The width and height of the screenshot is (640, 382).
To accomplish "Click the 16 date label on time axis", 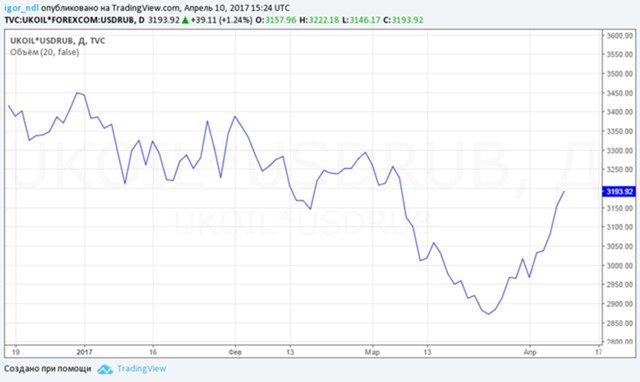I will click(153, 352).
